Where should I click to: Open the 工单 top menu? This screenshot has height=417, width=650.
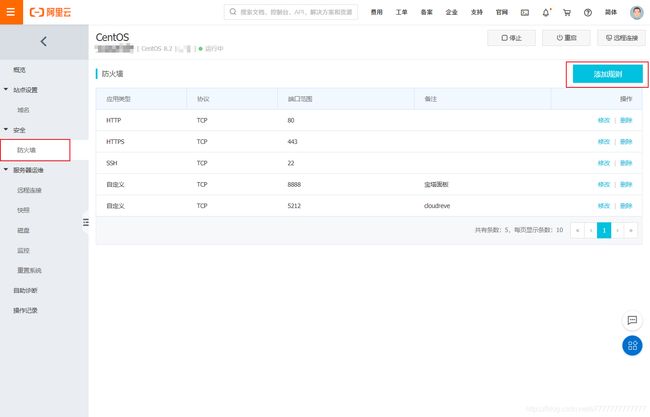pos(401,12)
